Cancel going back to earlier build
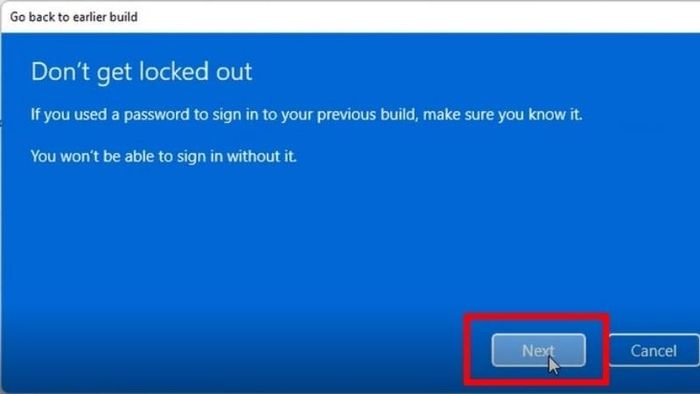Screen dimensions: 700x394 click(x=654, y=351)
